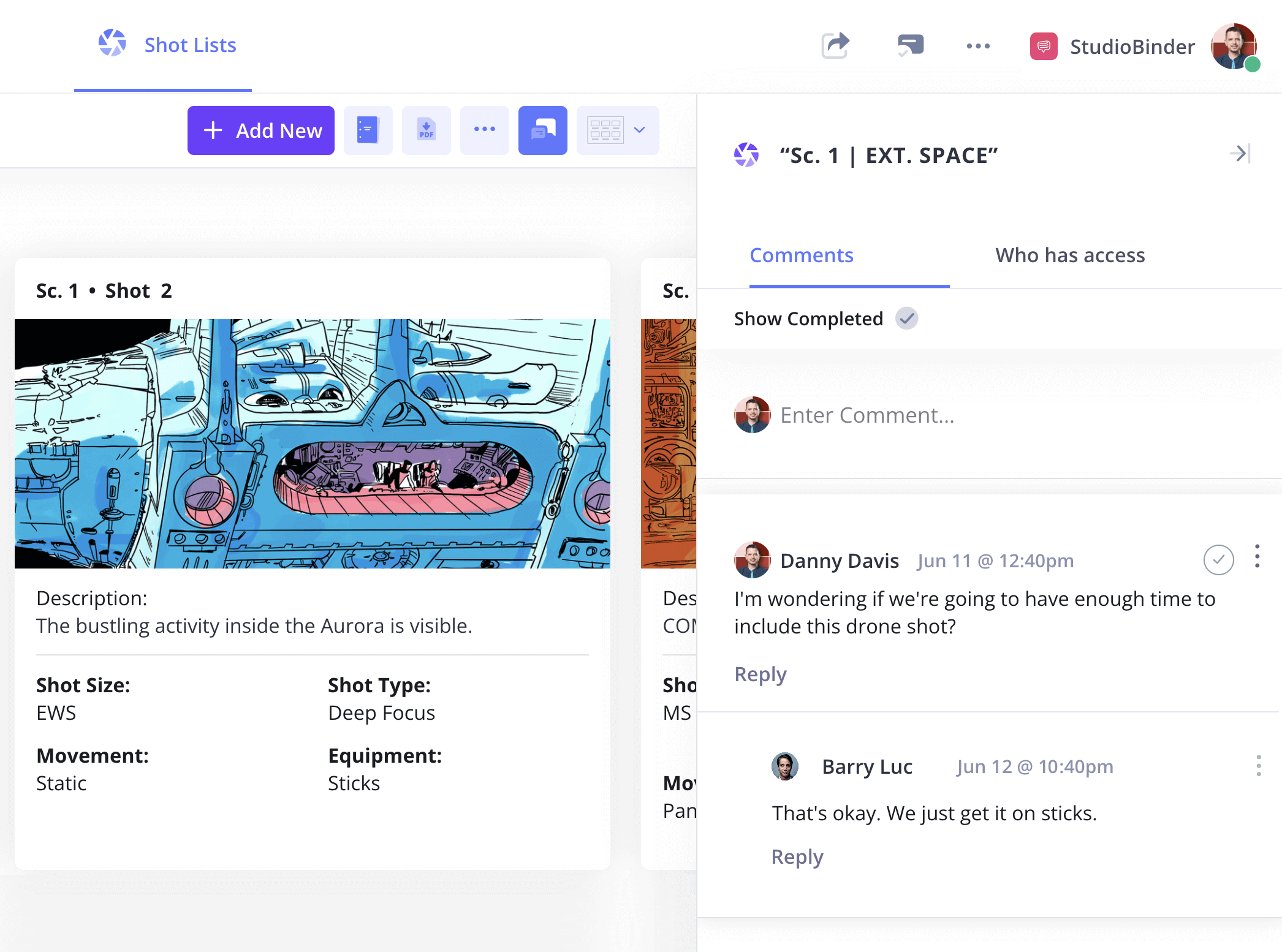
Task: Select the Comments tab
Action: tap(802, 255)
